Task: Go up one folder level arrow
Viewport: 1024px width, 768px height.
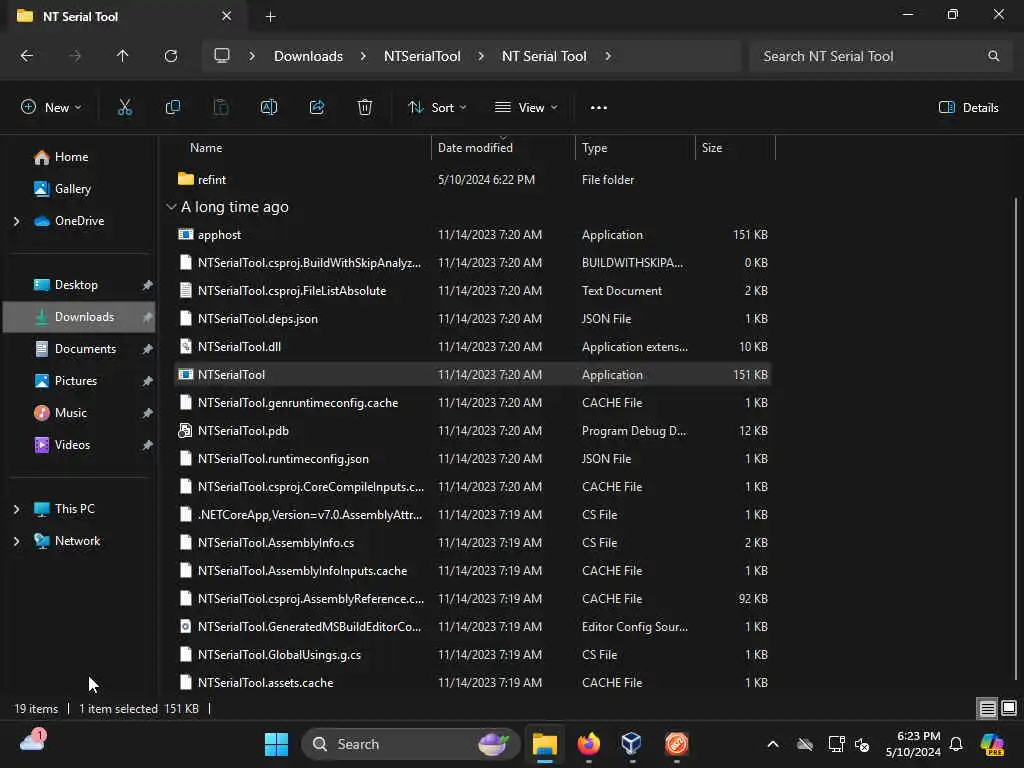Action: (x=122, y=56)
